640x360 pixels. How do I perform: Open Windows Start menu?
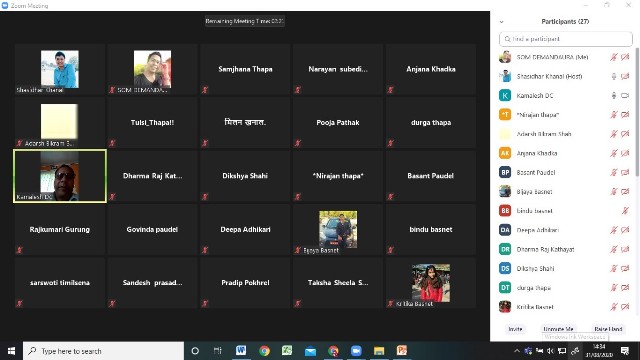(x=11, y=351)
